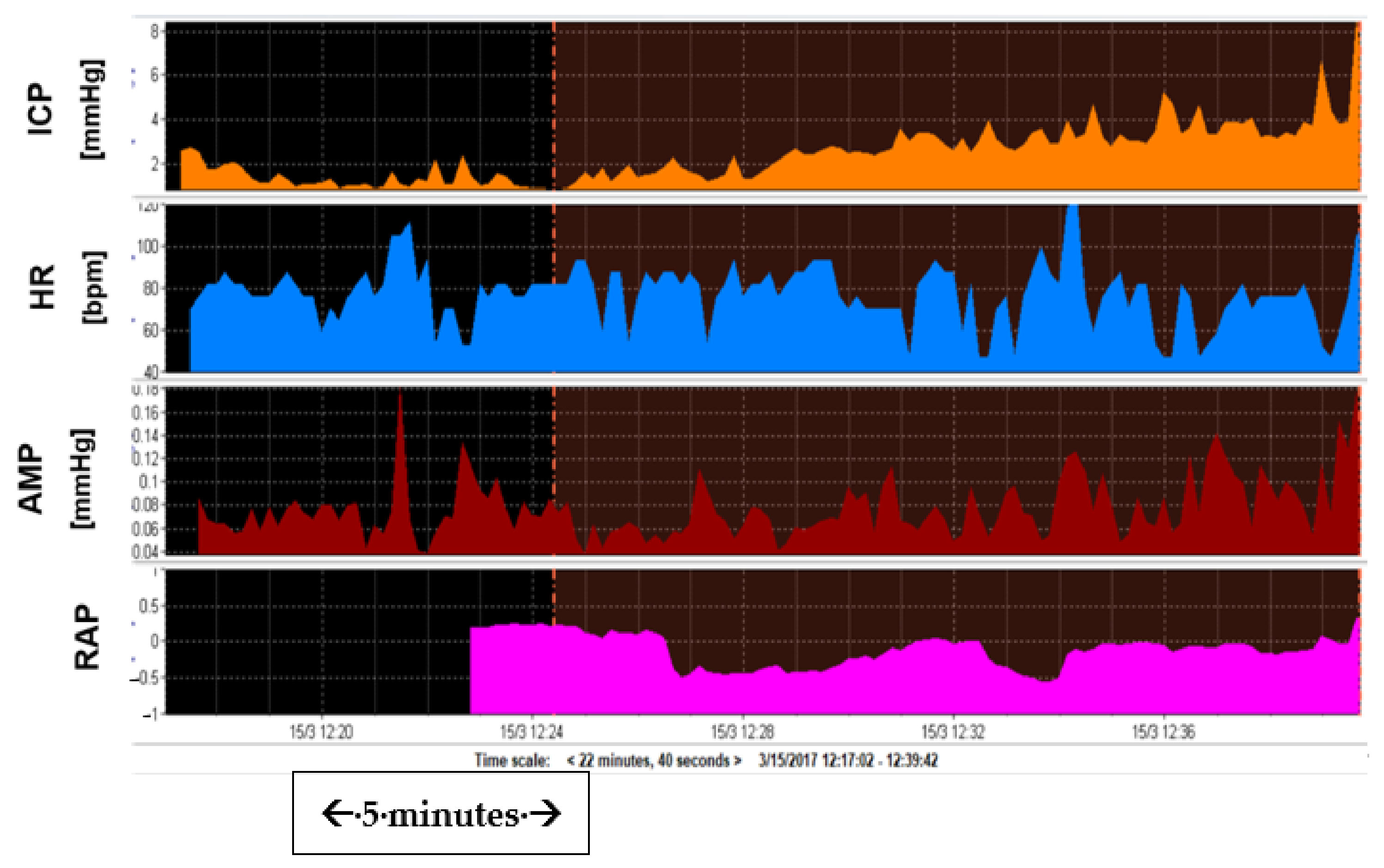Click the '22 minutes, 40 seconds' time scale value
Viewport: 1384px width, 868px height.
click(x=654, y=761)
